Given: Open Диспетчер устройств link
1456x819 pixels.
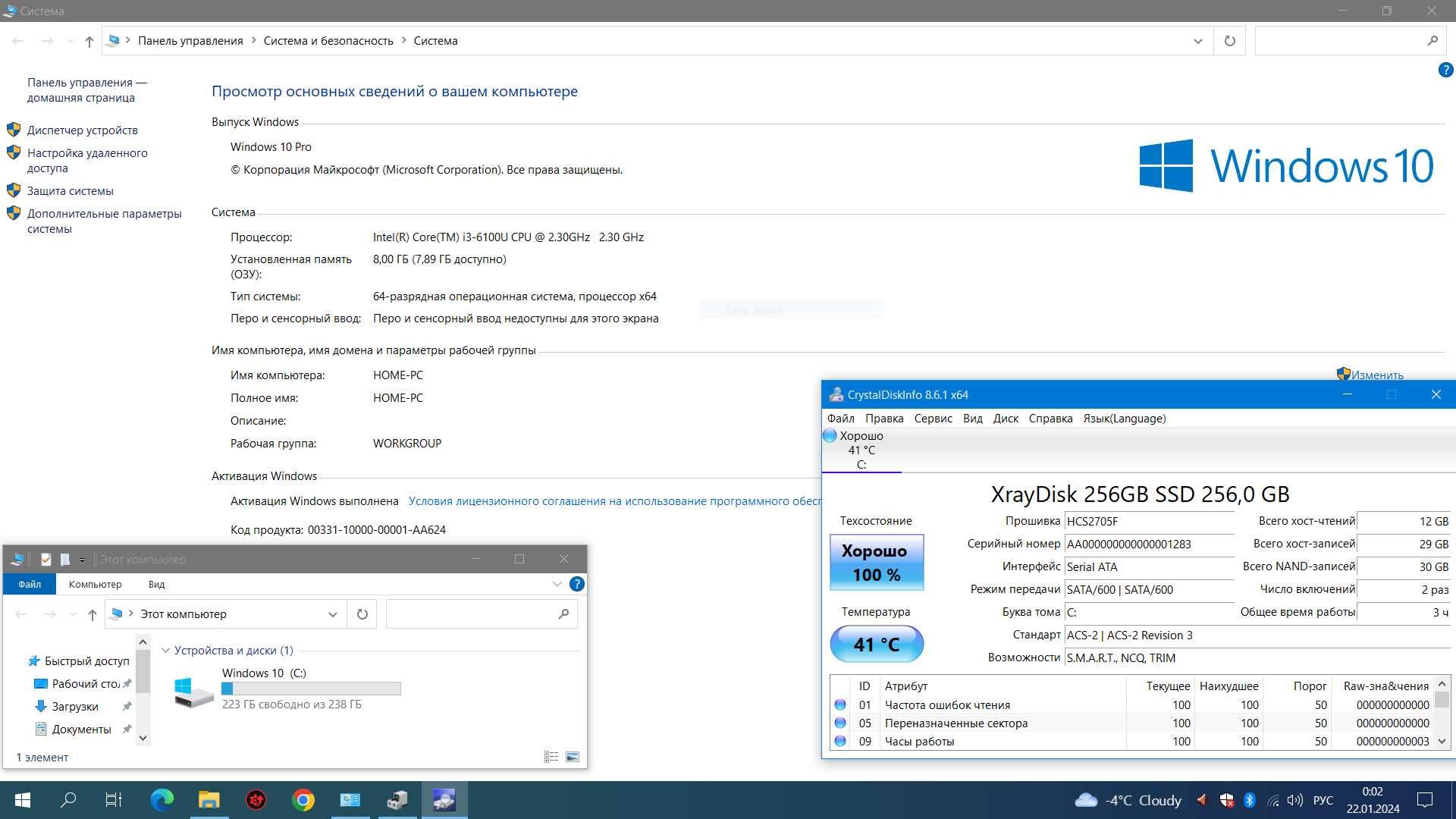Looking at the screenshot, I should click(x=83, y=130).
